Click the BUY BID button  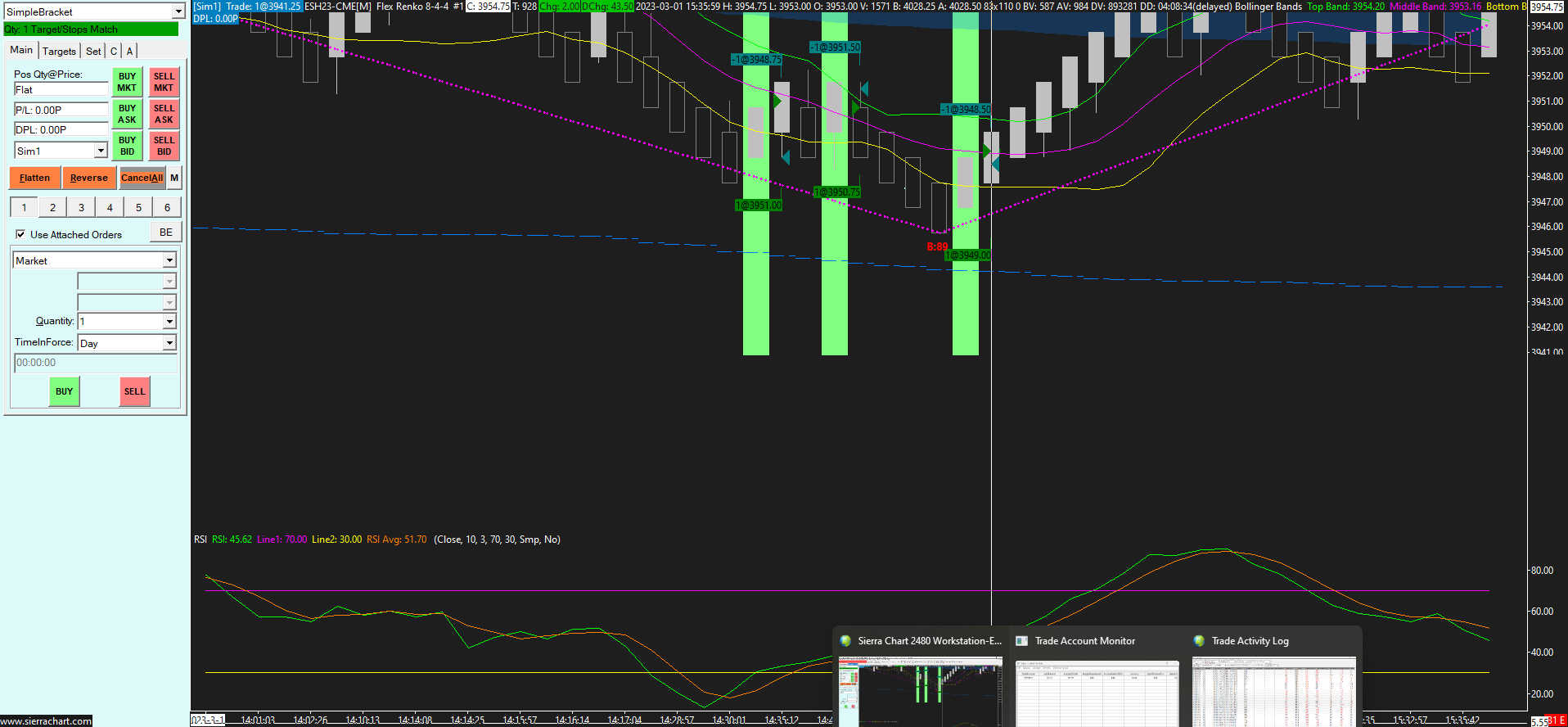(x=127, y=146)
